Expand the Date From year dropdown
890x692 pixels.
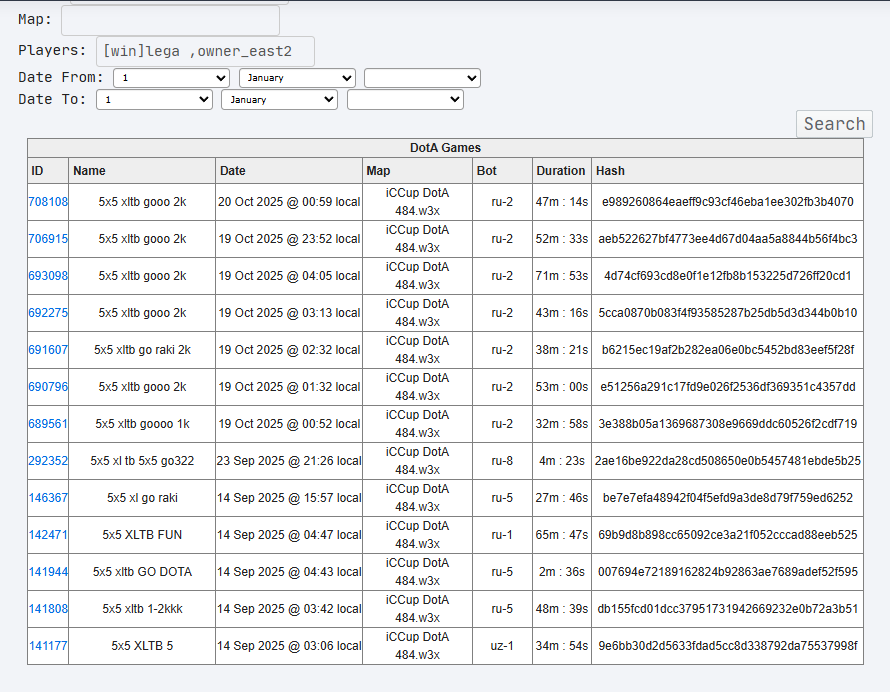(x=422, y=78)
